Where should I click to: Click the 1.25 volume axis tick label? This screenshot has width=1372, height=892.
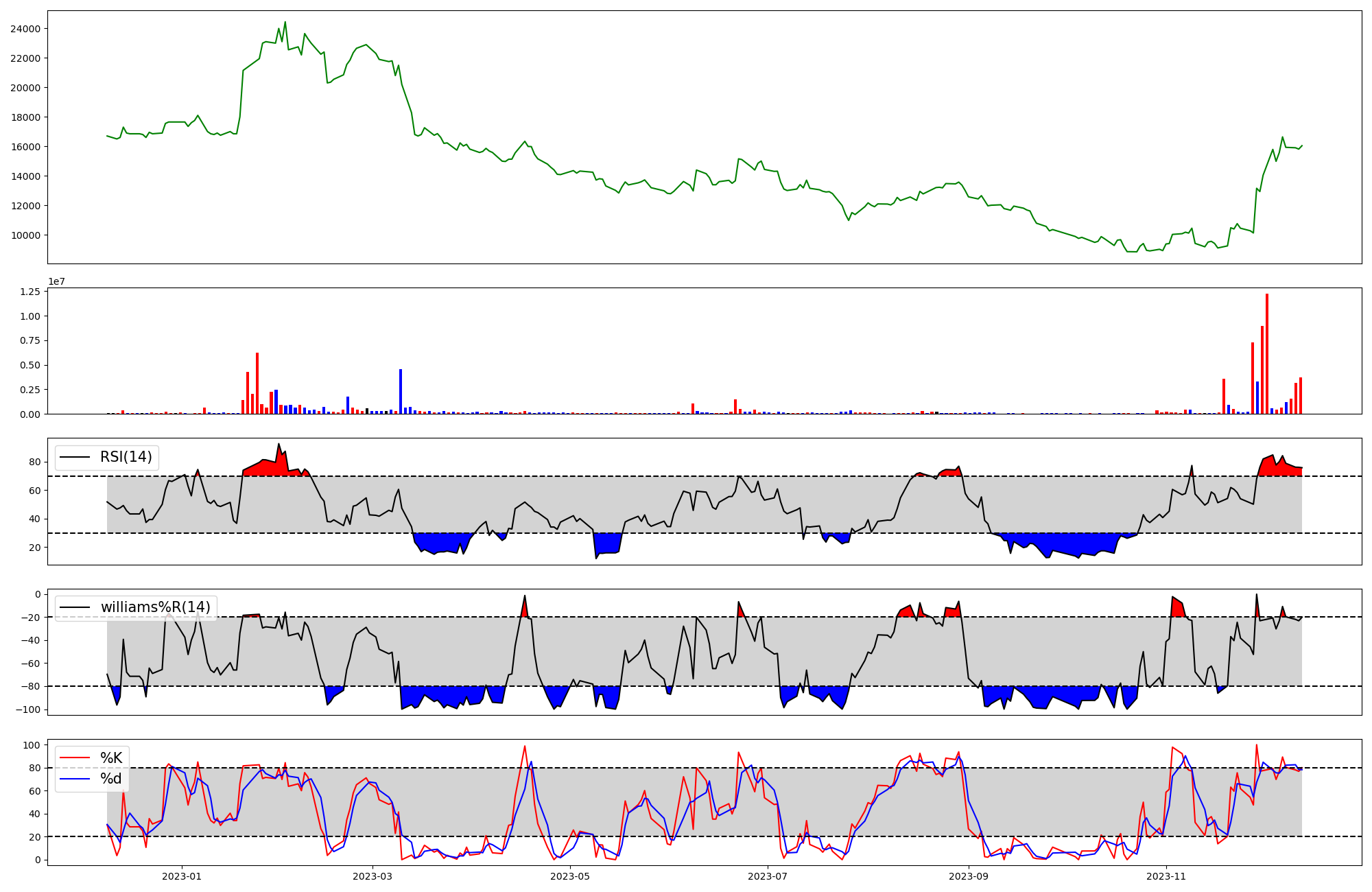tap(31, 292)
